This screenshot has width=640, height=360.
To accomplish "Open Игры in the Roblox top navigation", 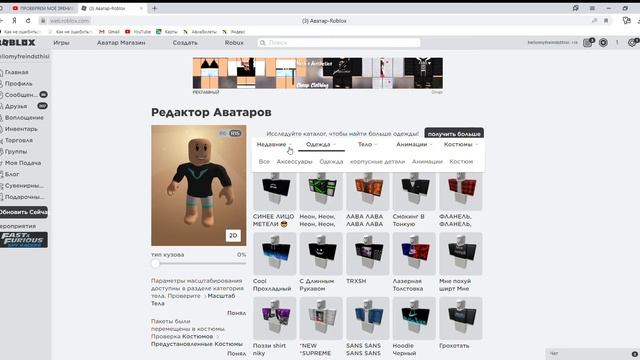I will coord(61,42).
